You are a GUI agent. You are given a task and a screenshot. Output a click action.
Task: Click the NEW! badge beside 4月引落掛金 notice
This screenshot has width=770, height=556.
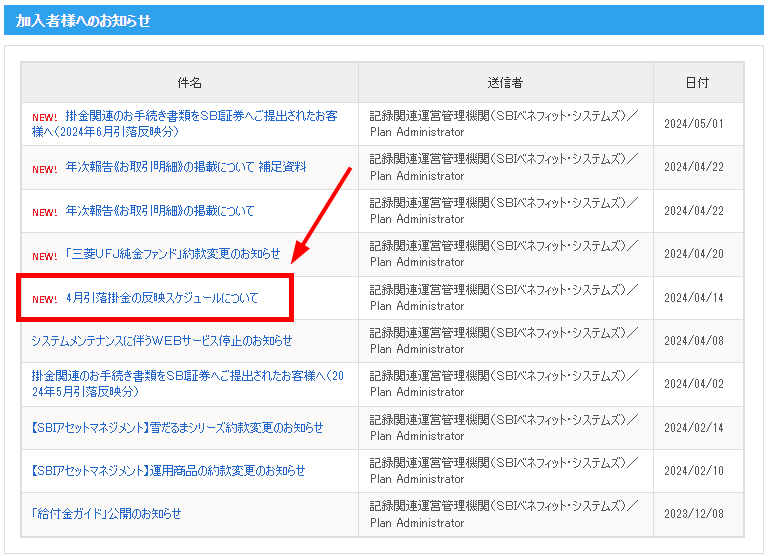[45, 300]
